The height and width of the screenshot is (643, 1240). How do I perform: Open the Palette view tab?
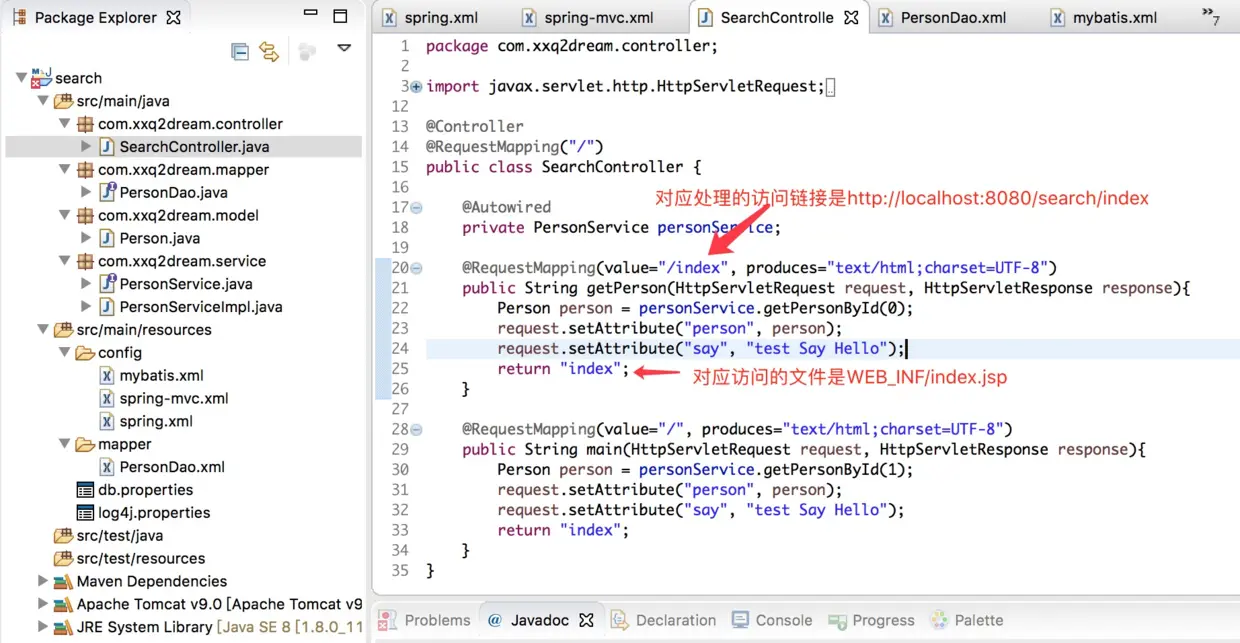966,620
